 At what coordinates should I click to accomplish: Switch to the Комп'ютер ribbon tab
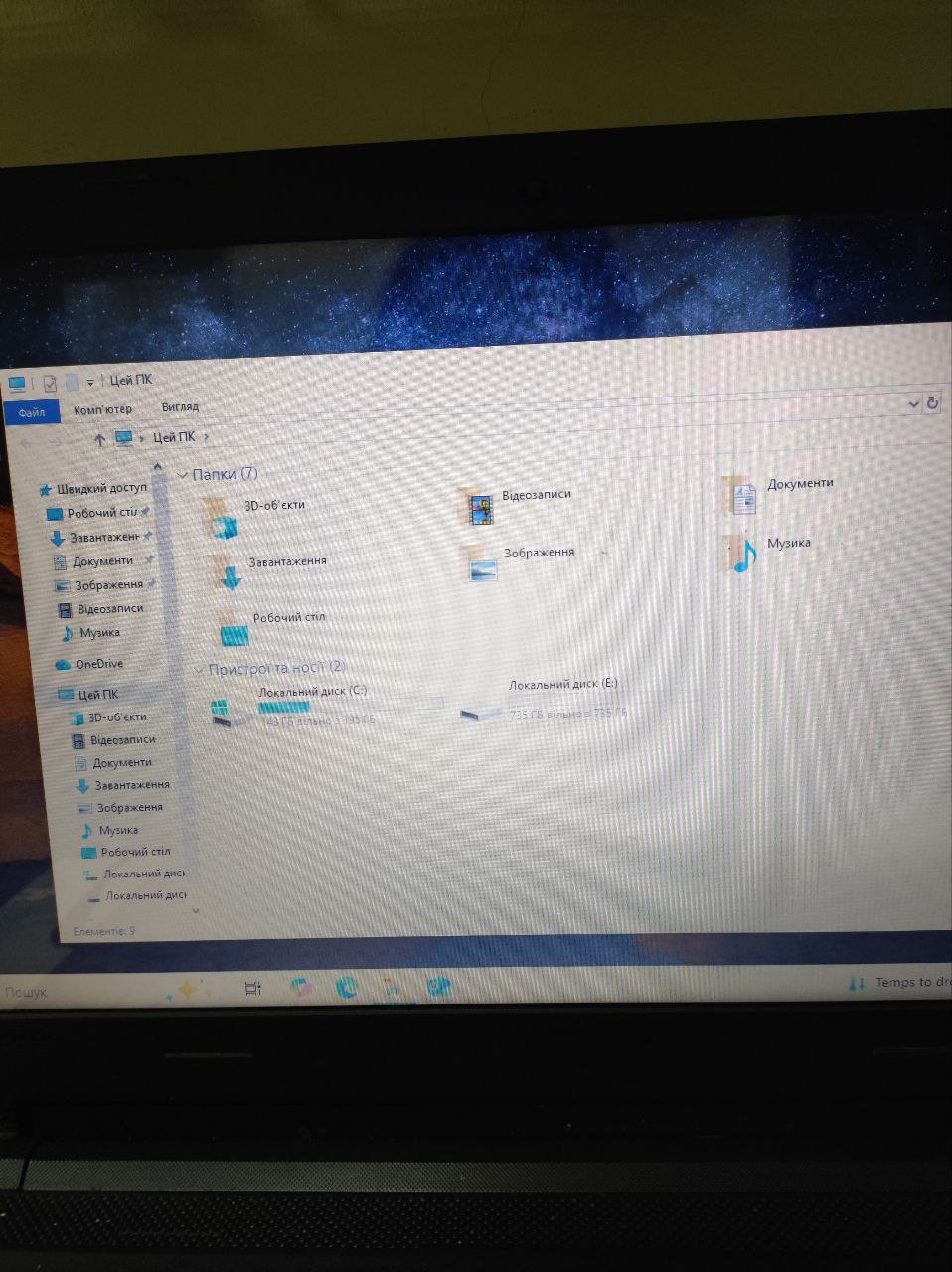[102, 409]
